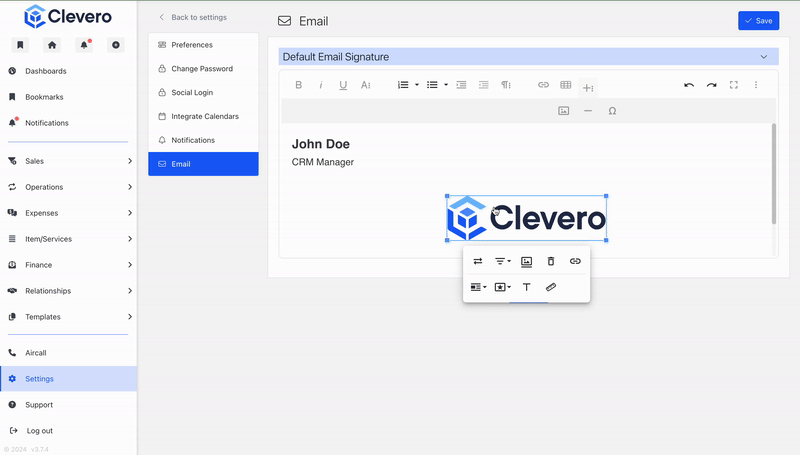The height and width of the screenshot is (455, 800).
Task: Click the plus circle quick-add icon
Action: [116, 45]
